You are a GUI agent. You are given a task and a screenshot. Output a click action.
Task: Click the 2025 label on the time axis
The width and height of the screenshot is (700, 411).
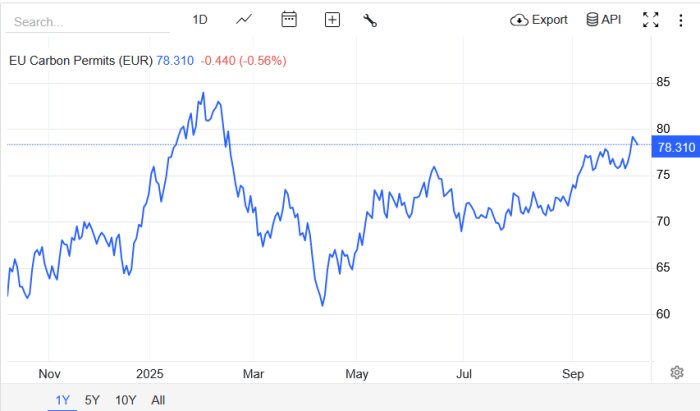[x=150, y=373]
